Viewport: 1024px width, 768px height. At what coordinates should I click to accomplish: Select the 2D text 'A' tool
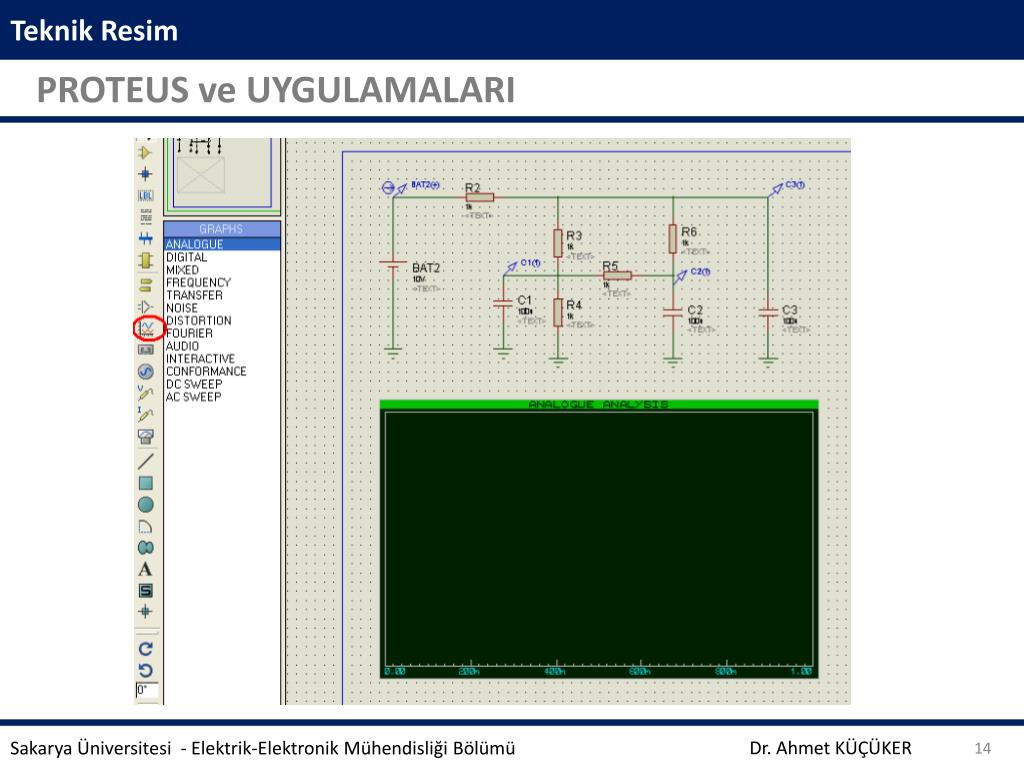click(x=145, y=569)
